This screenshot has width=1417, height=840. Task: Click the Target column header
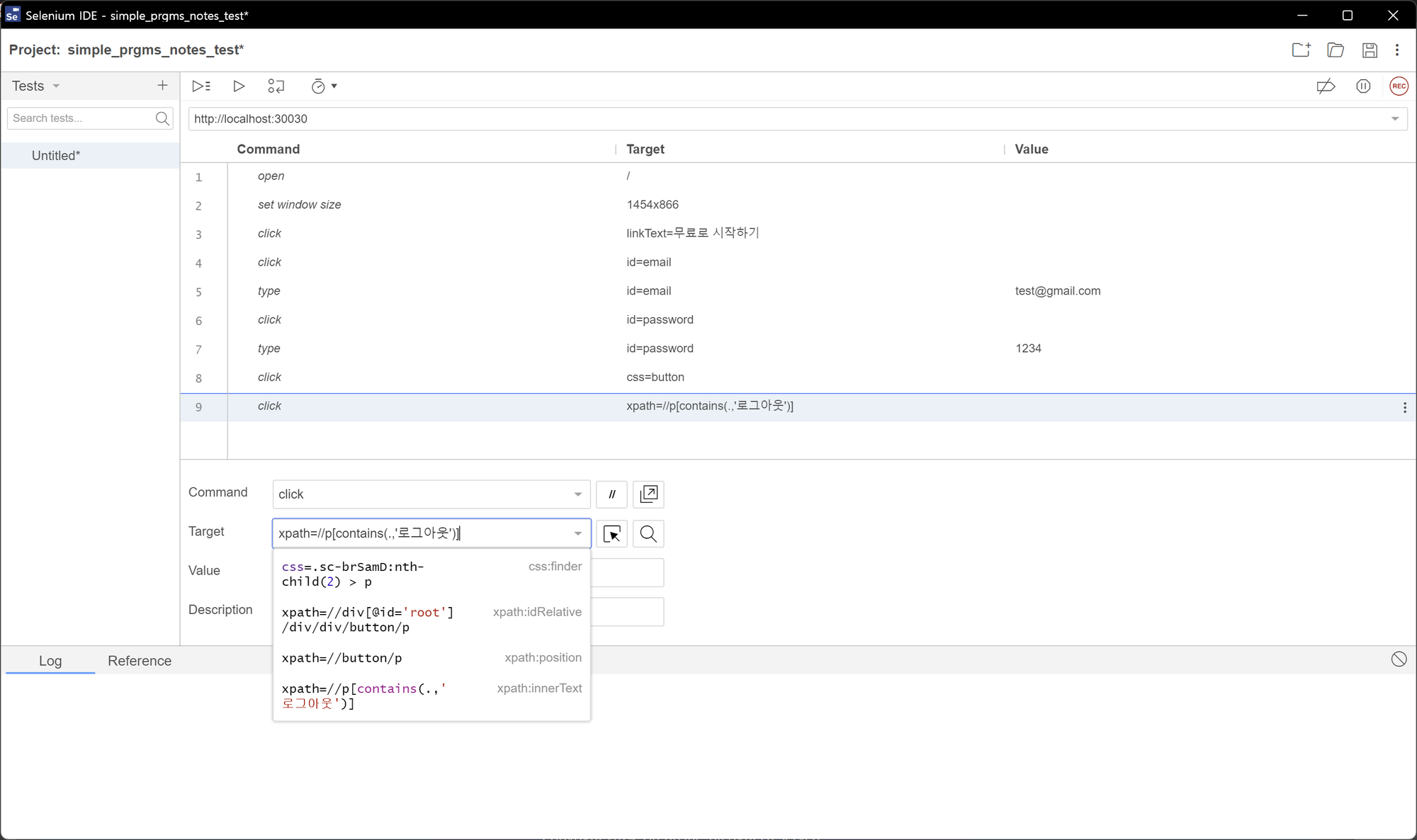pos(645,149)
